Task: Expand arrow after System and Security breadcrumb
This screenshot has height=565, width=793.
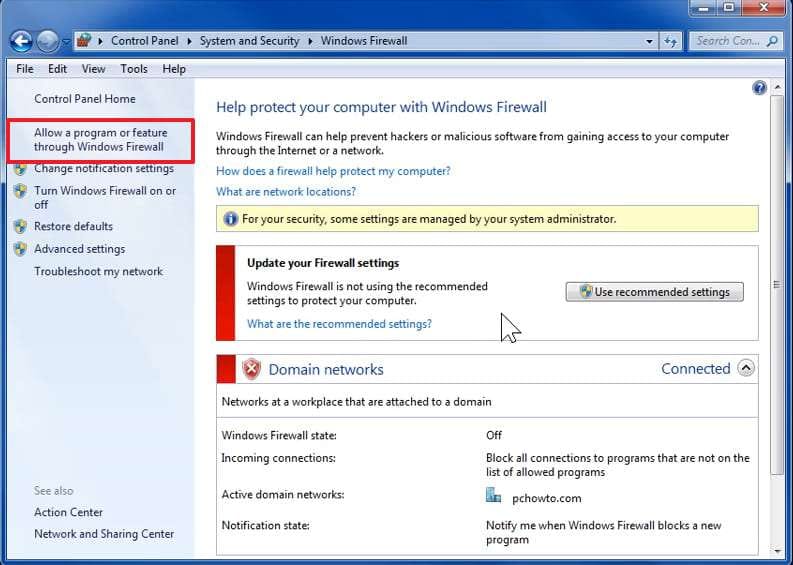Action: click(x=310, y=41)
